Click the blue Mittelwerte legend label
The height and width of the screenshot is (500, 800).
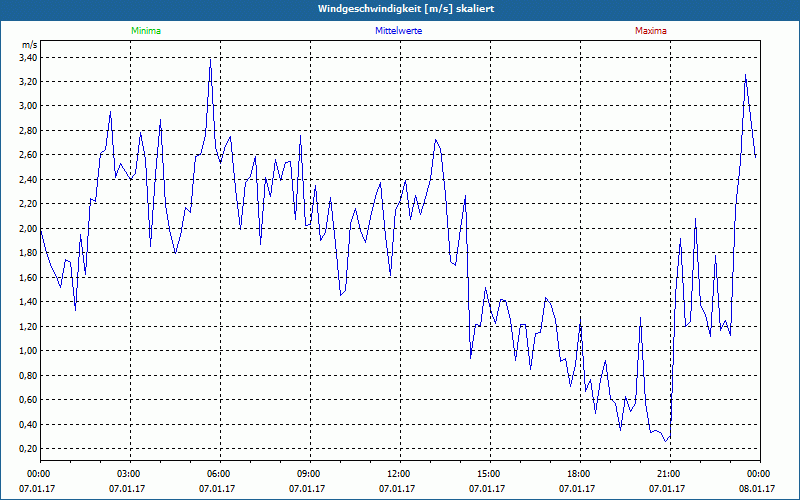398,31
